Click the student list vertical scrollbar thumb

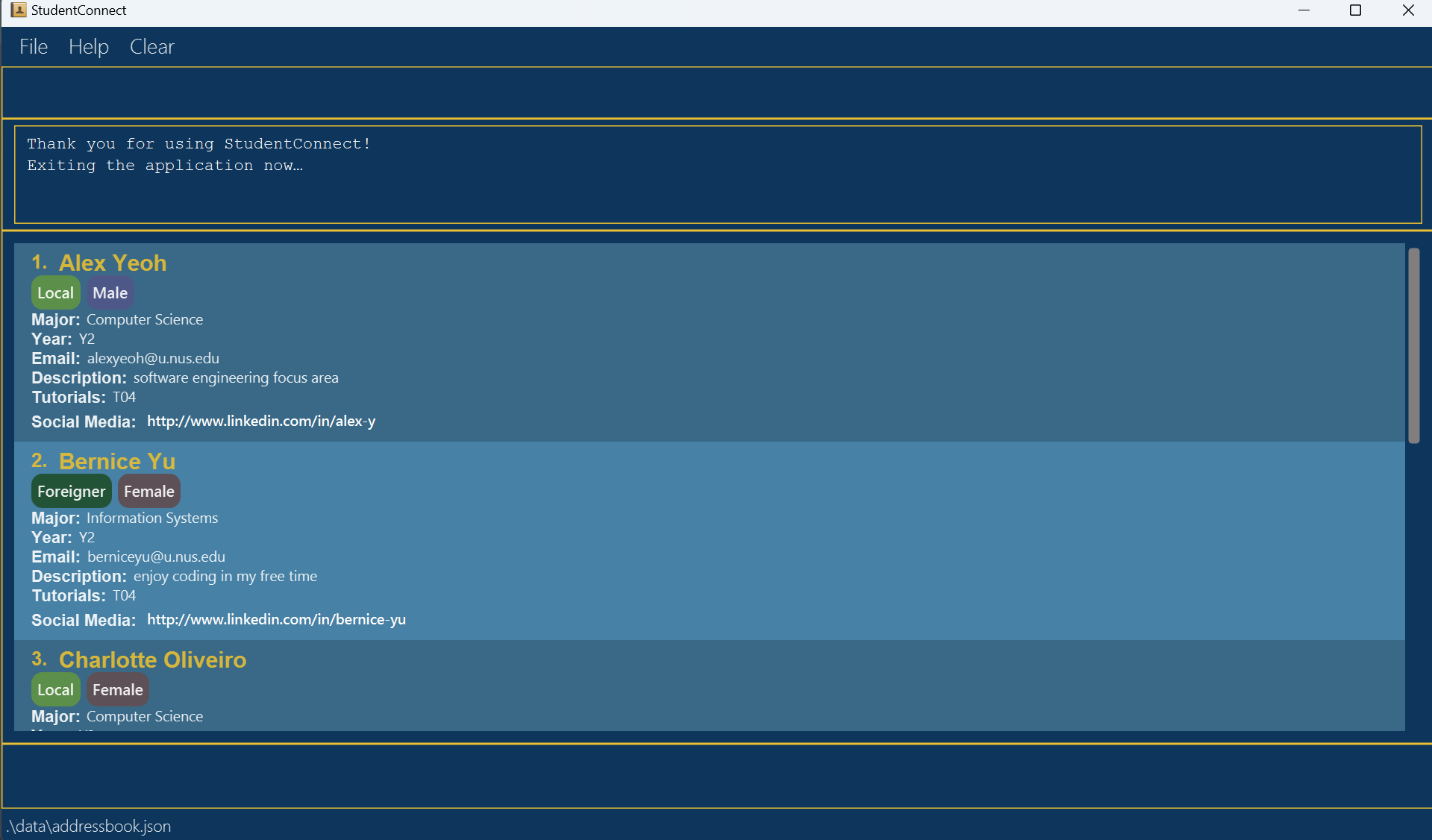coord(1413,346)
